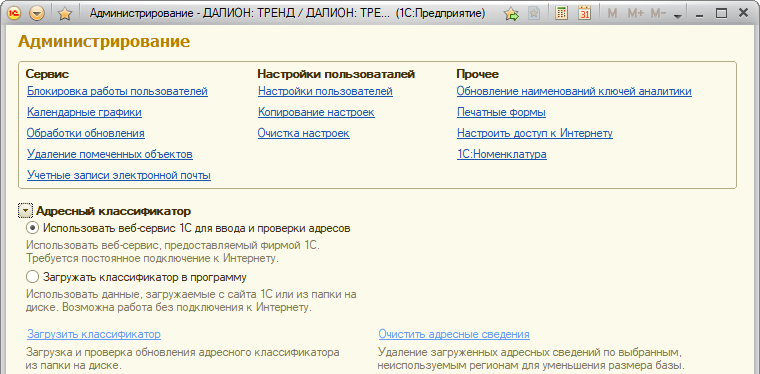Open the calendar icon showing 31
760x374 pixels.
[585, 14]
